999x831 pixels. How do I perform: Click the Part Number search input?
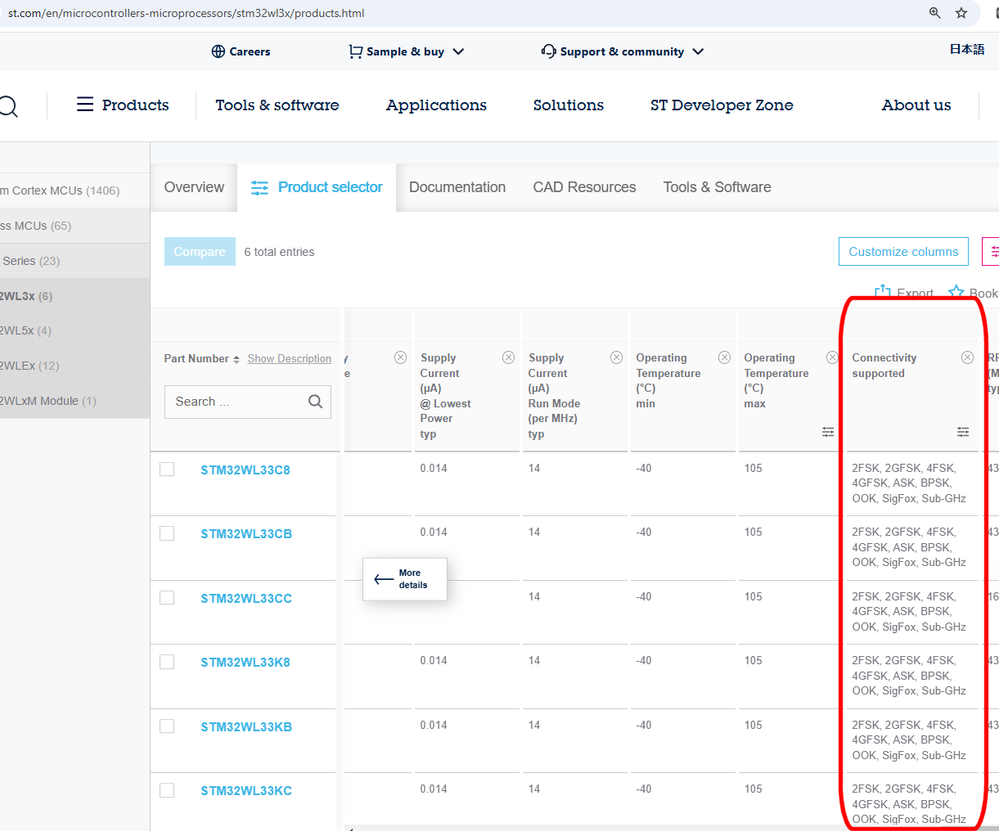click(x=236, y=401)
